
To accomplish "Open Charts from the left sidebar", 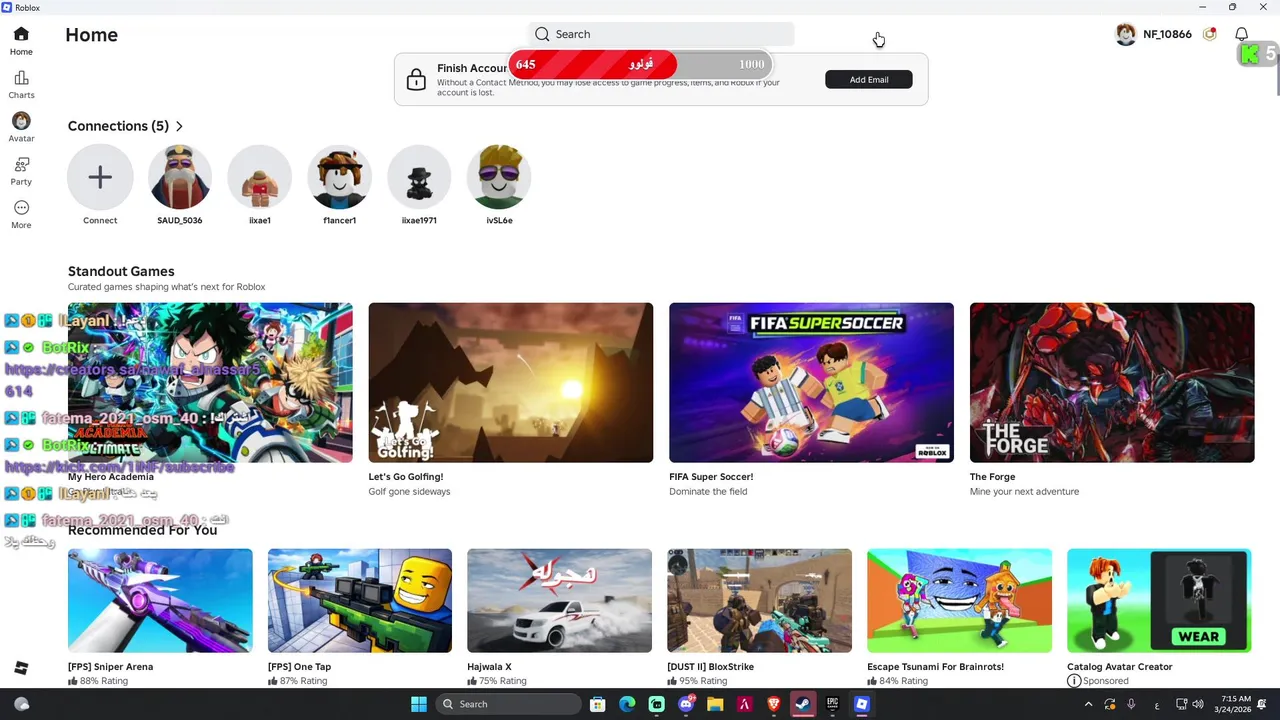I will [21, 85].
